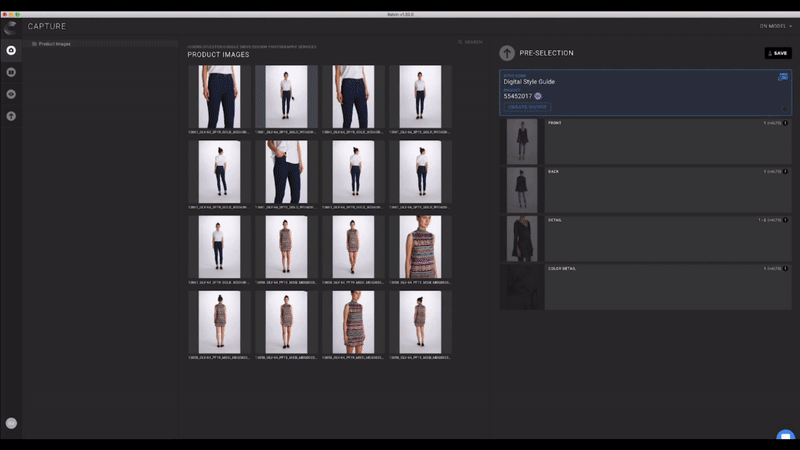This screenshot has width=800, height=450.
Task: Click the Digital Style Guide name
Action: (x=529, y=82)
